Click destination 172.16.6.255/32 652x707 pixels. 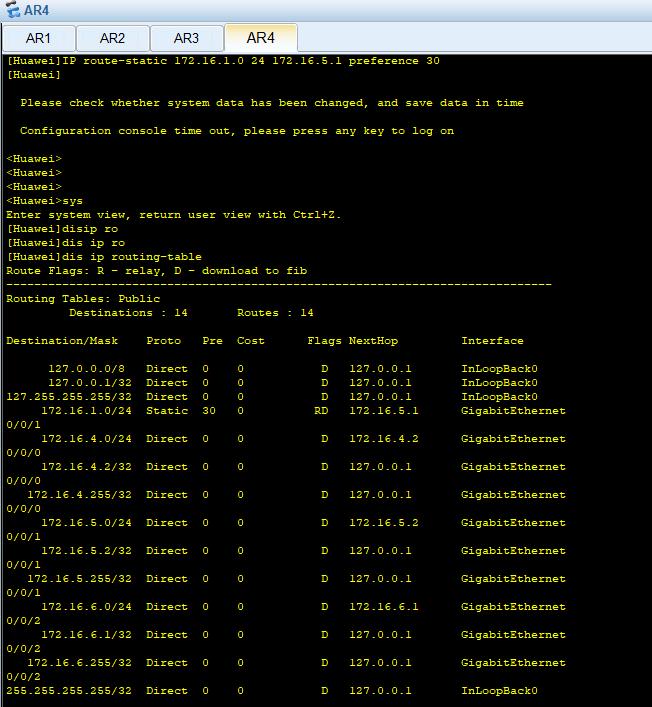tap(80, 662)
